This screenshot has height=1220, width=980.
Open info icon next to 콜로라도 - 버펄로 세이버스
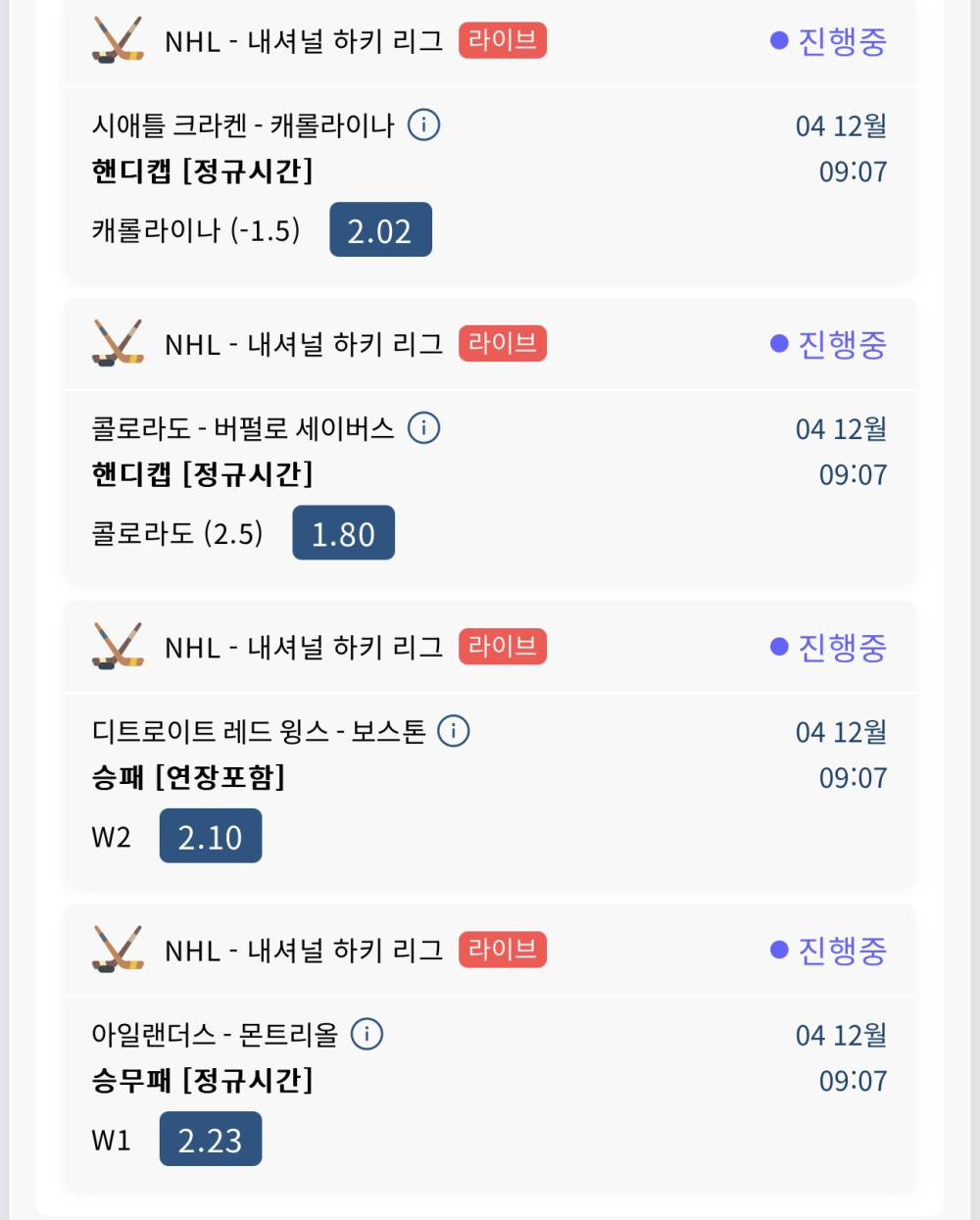tap(423, 428)
